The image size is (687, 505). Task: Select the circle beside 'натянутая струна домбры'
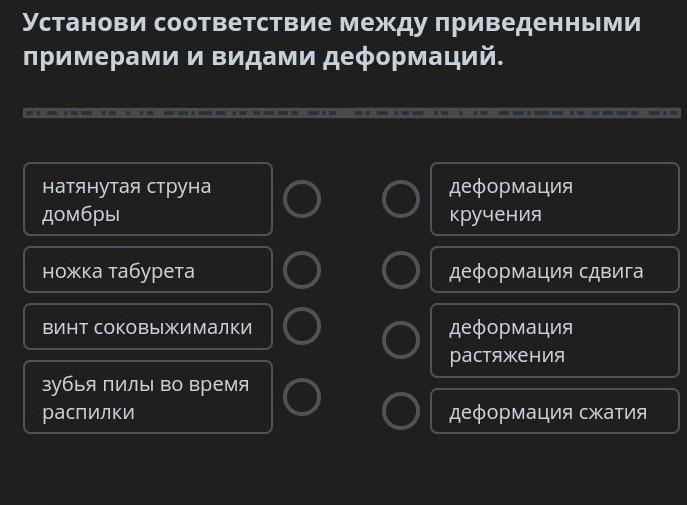[x=302, y=199]
